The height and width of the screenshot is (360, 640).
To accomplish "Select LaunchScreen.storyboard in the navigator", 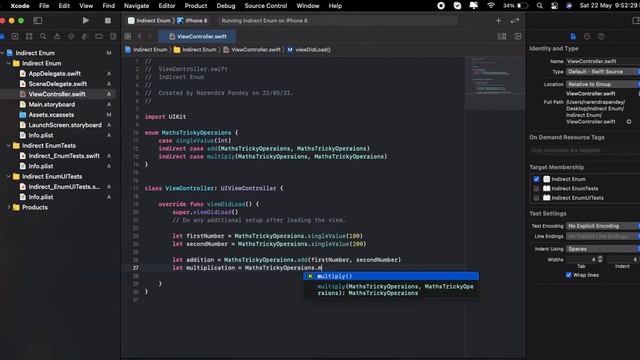I will coord(65,125).
